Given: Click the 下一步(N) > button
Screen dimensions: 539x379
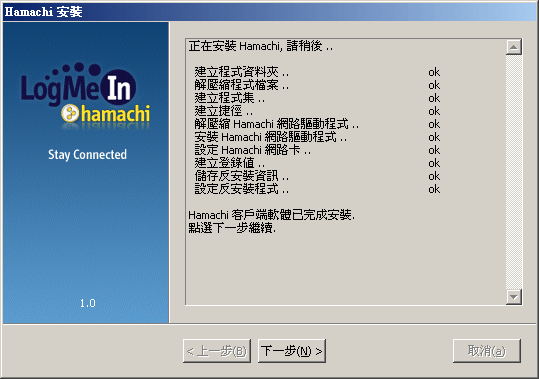Looking at the screenshot, I should click(292, 351).
